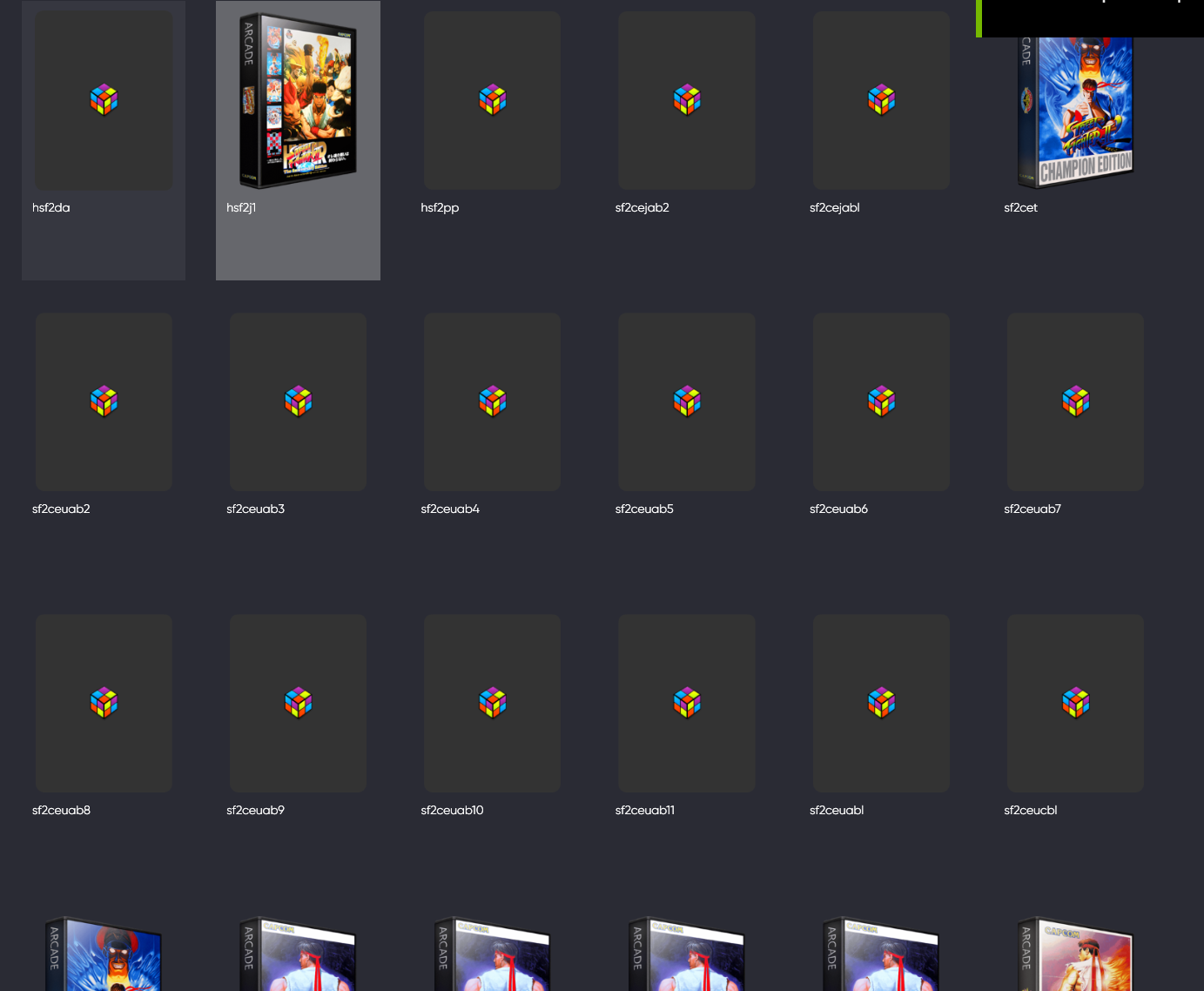Select the sf2cejab2 cube icon

pos(687,100)
